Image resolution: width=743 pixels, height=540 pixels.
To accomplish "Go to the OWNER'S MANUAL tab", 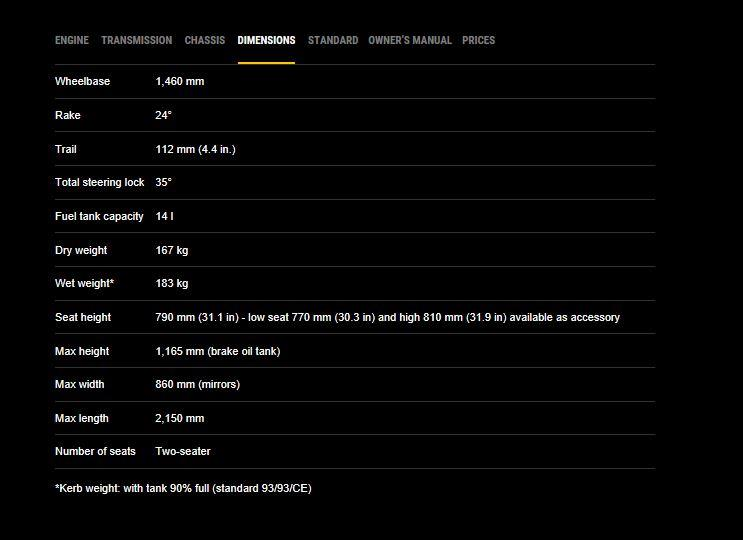I will tap(410, 40).
